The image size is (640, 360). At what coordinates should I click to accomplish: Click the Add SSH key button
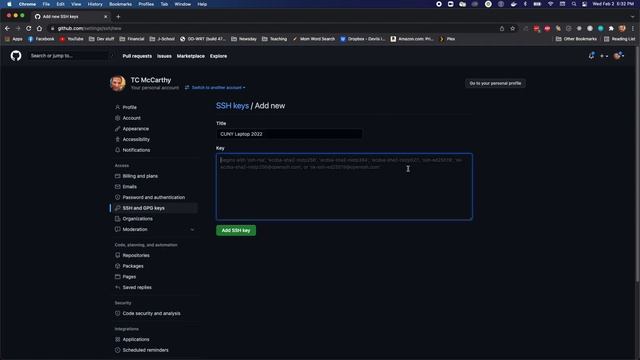(236, 230)
